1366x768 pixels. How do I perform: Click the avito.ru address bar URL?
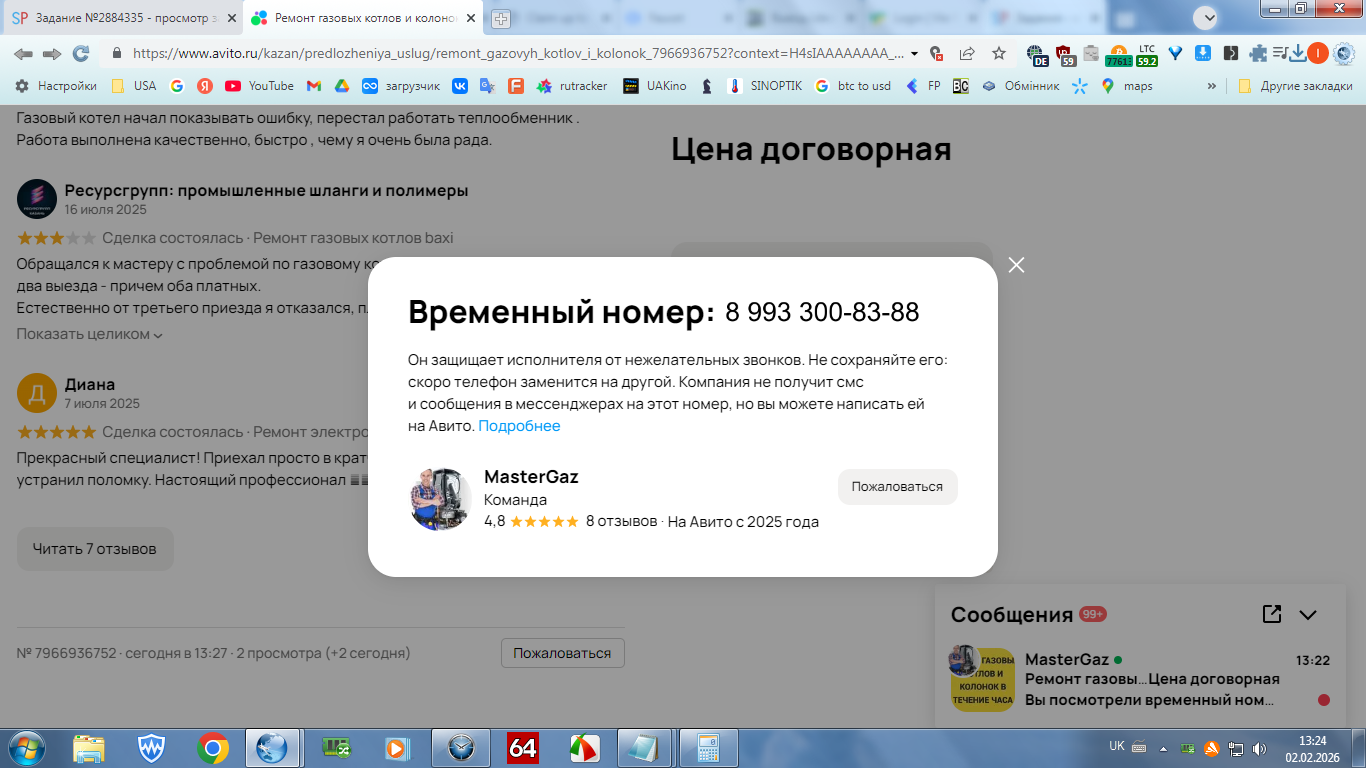coord(518,54)
